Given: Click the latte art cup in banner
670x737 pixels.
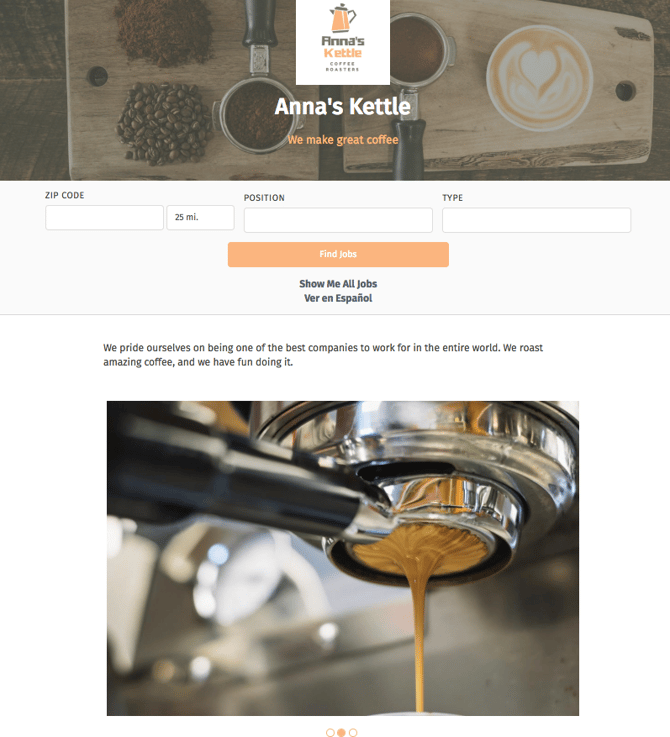Looking at the screenshot, I should (539, 78).
